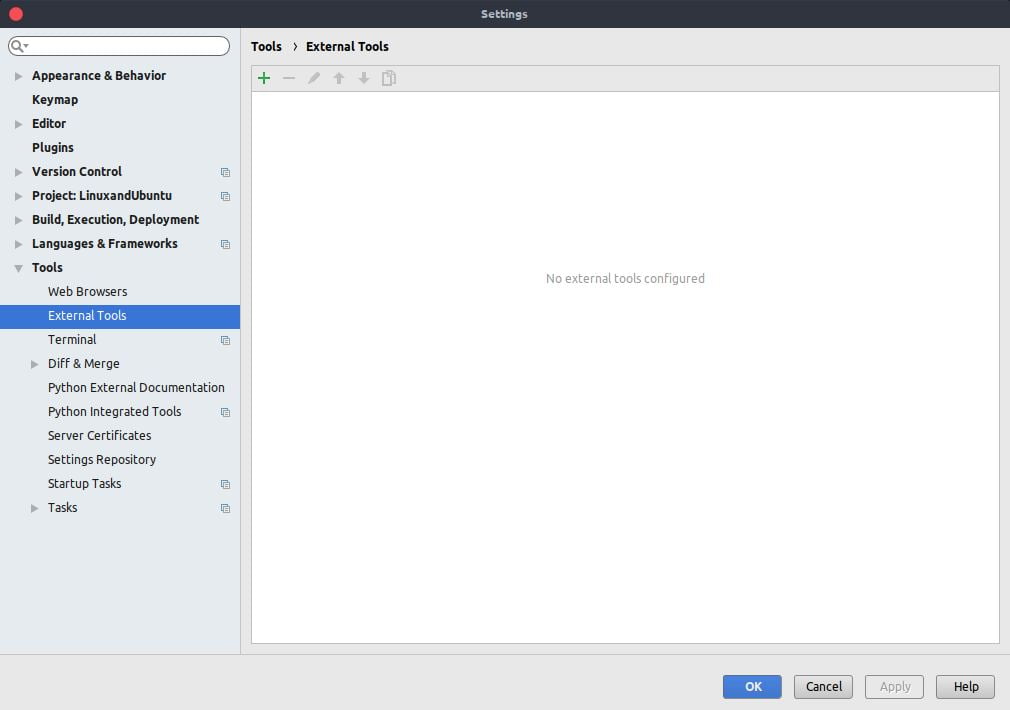Click the move-down arrow icon

tap(363, 77)
